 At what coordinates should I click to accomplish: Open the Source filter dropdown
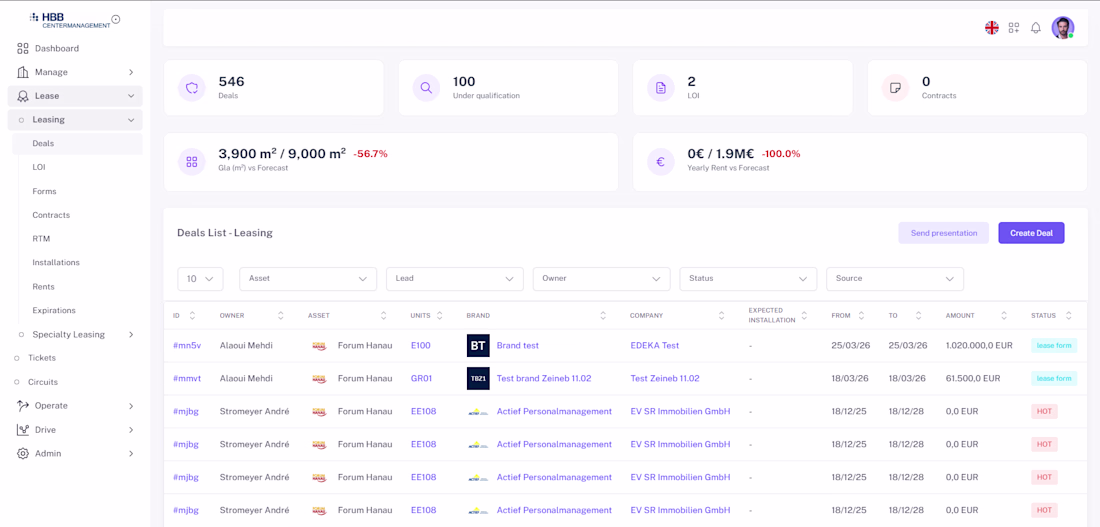(894, 279)
